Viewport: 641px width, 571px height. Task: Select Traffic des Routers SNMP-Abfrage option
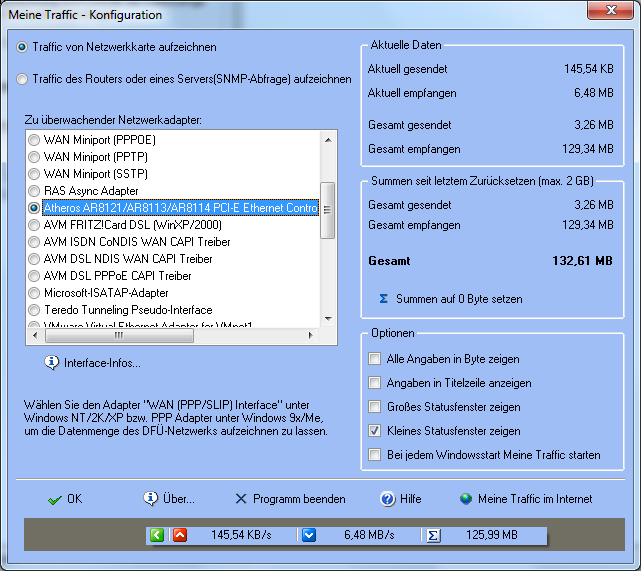coord(22,79)
